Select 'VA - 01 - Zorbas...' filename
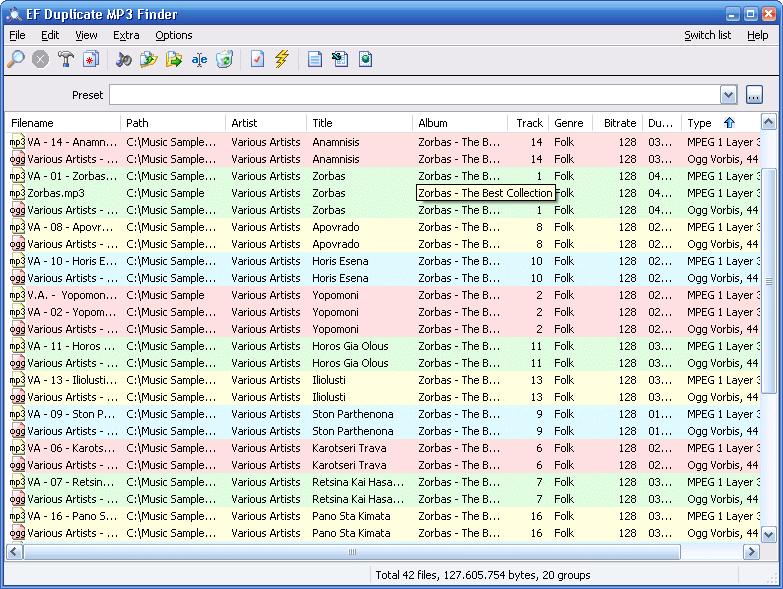The image size is (783, 589). click(72, 176)
